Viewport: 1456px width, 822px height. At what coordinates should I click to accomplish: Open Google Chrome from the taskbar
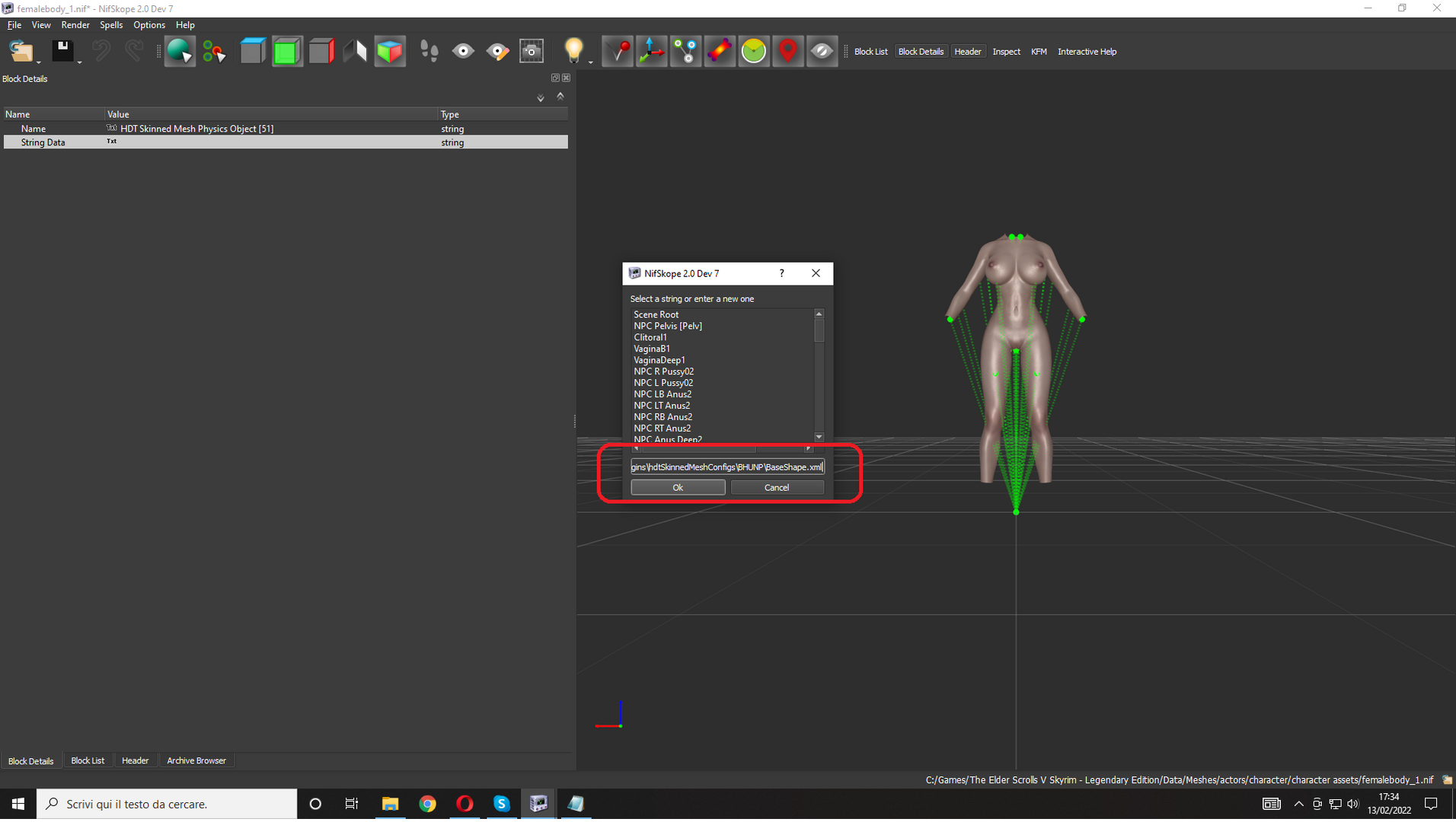[427, 804]
